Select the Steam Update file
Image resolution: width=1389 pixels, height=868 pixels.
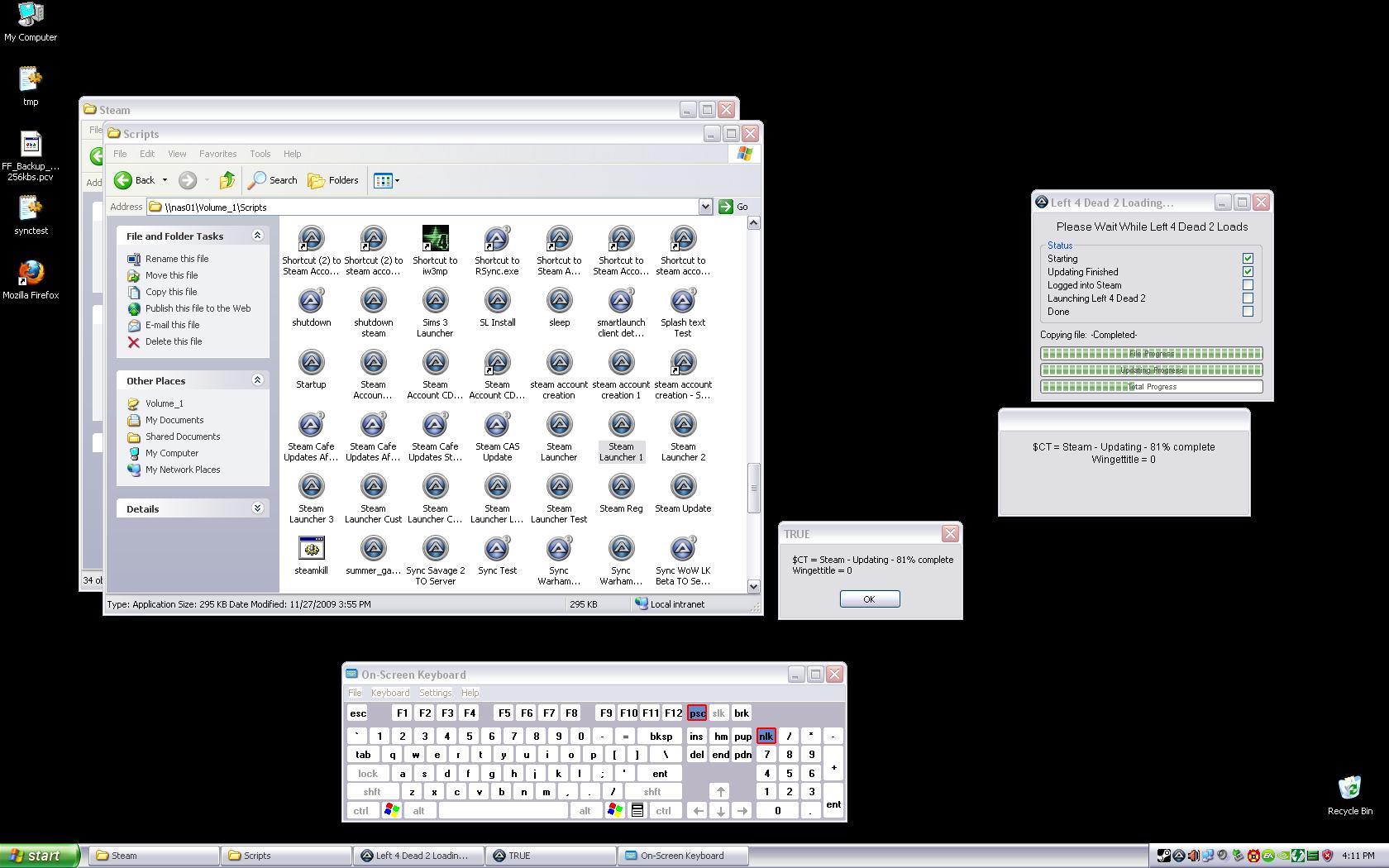[x=683, y=494]
